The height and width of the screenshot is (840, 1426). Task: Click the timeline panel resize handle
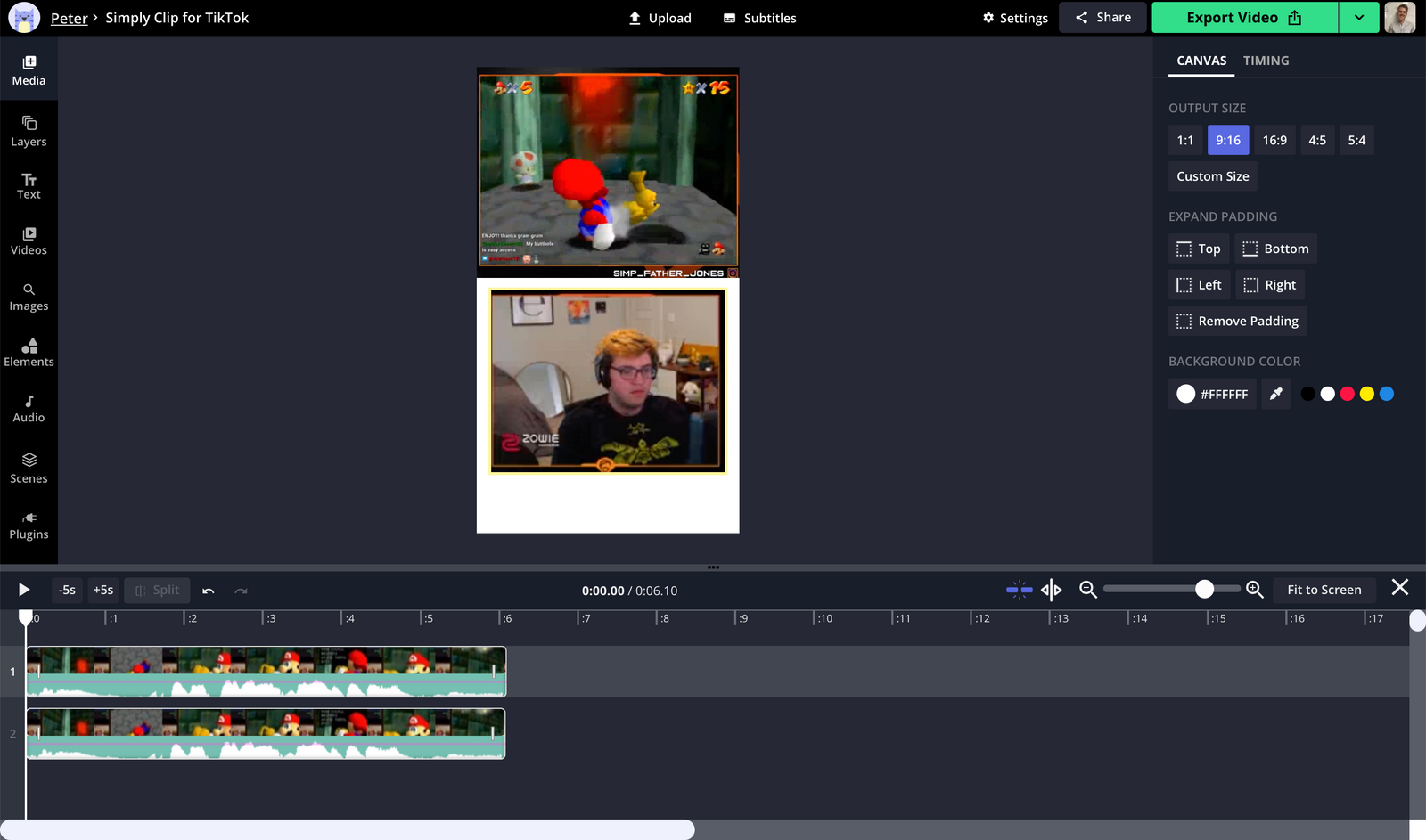[713, 567]
